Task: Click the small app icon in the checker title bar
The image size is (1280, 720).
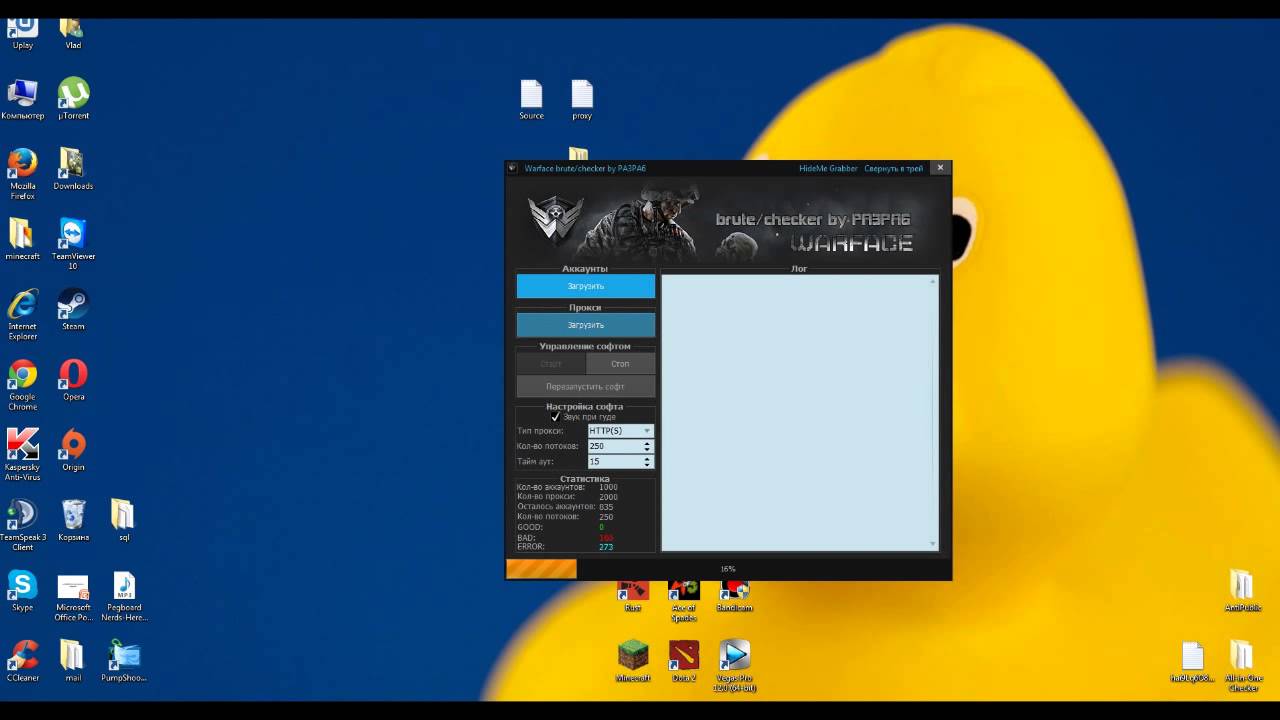Action: (513, 168)
